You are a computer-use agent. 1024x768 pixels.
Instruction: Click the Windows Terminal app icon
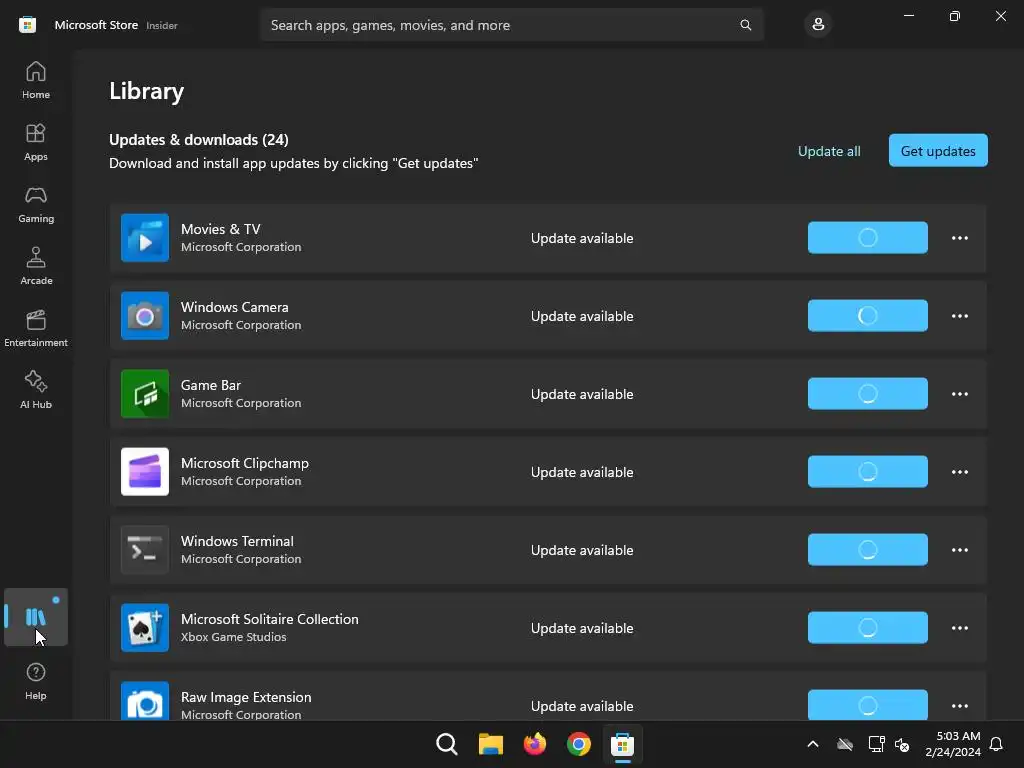click(x=145, y=550)
